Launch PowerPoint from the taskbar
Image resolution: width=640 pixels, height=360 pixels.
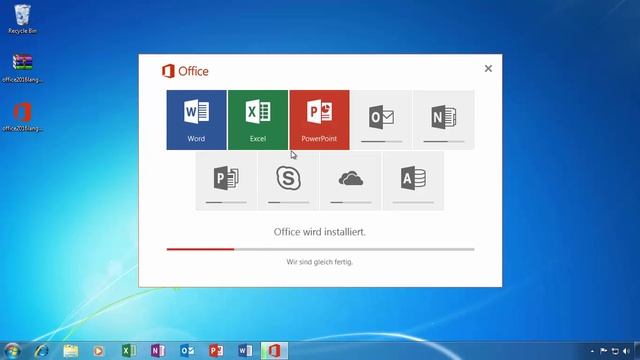(216, 351)
